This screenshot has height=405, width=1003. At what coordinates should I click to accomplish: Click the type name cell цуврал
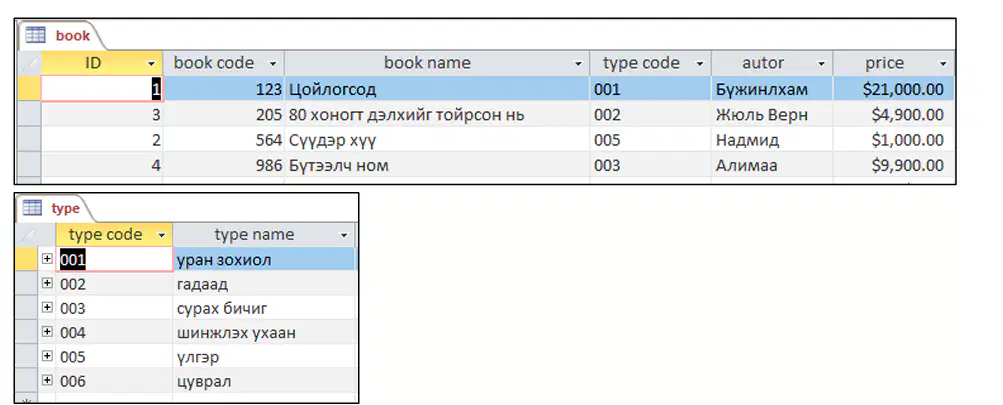click(264, 381)
